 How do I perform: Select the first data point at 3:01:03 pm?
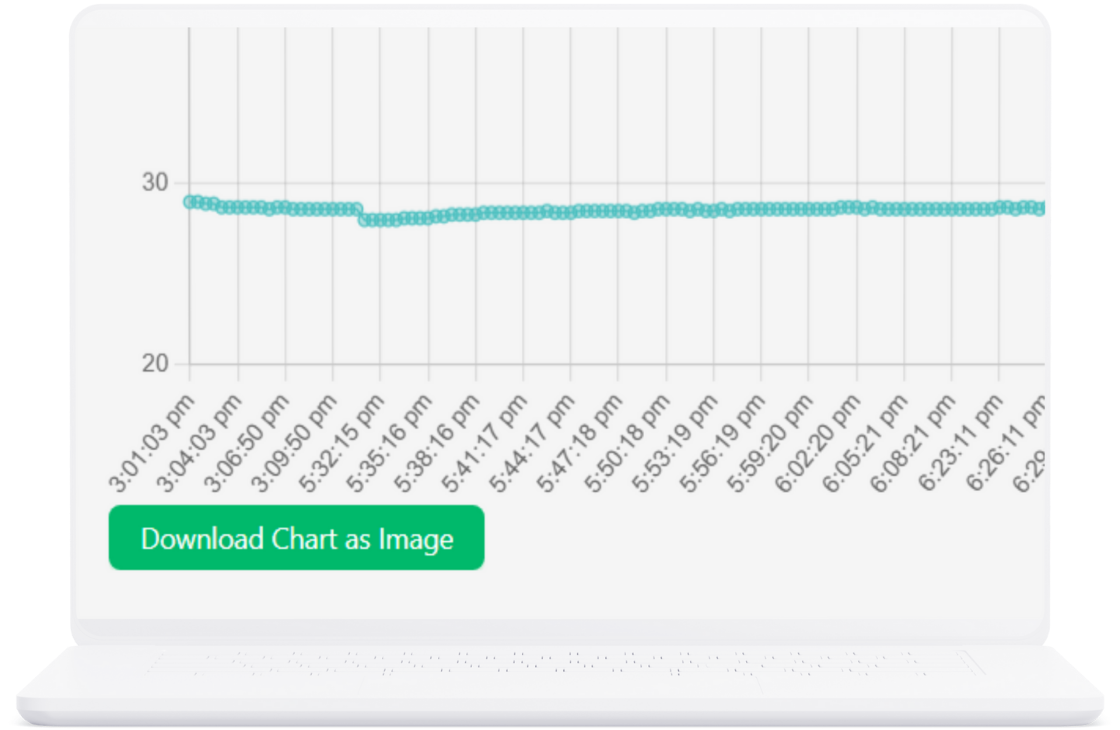pyautogui.click(x=190, y=202)
